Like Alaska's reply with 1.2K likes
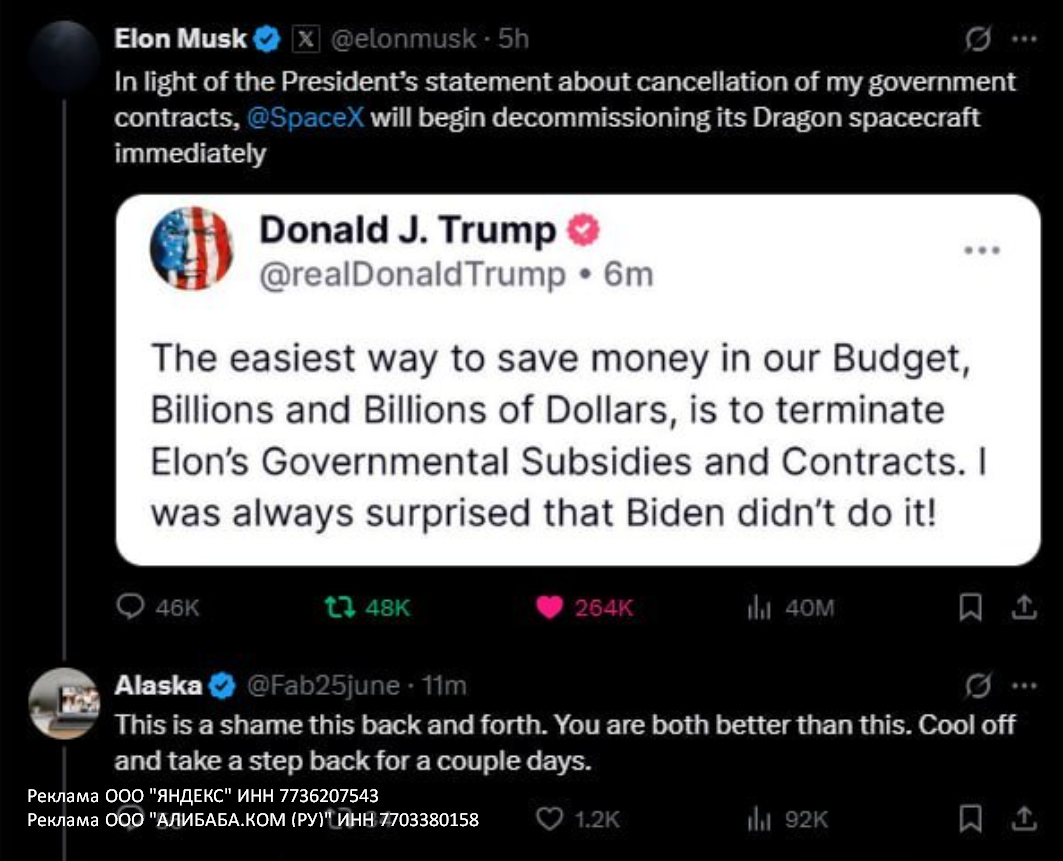 (549, 820)
